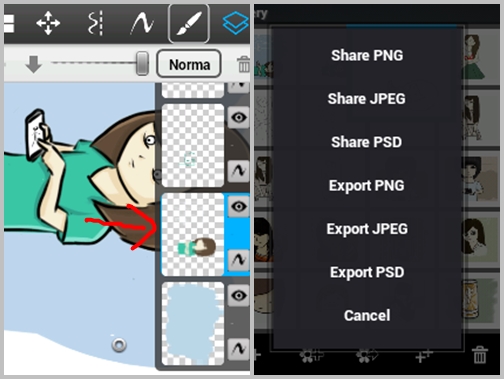Choose Export PSD

coord(367,272)
